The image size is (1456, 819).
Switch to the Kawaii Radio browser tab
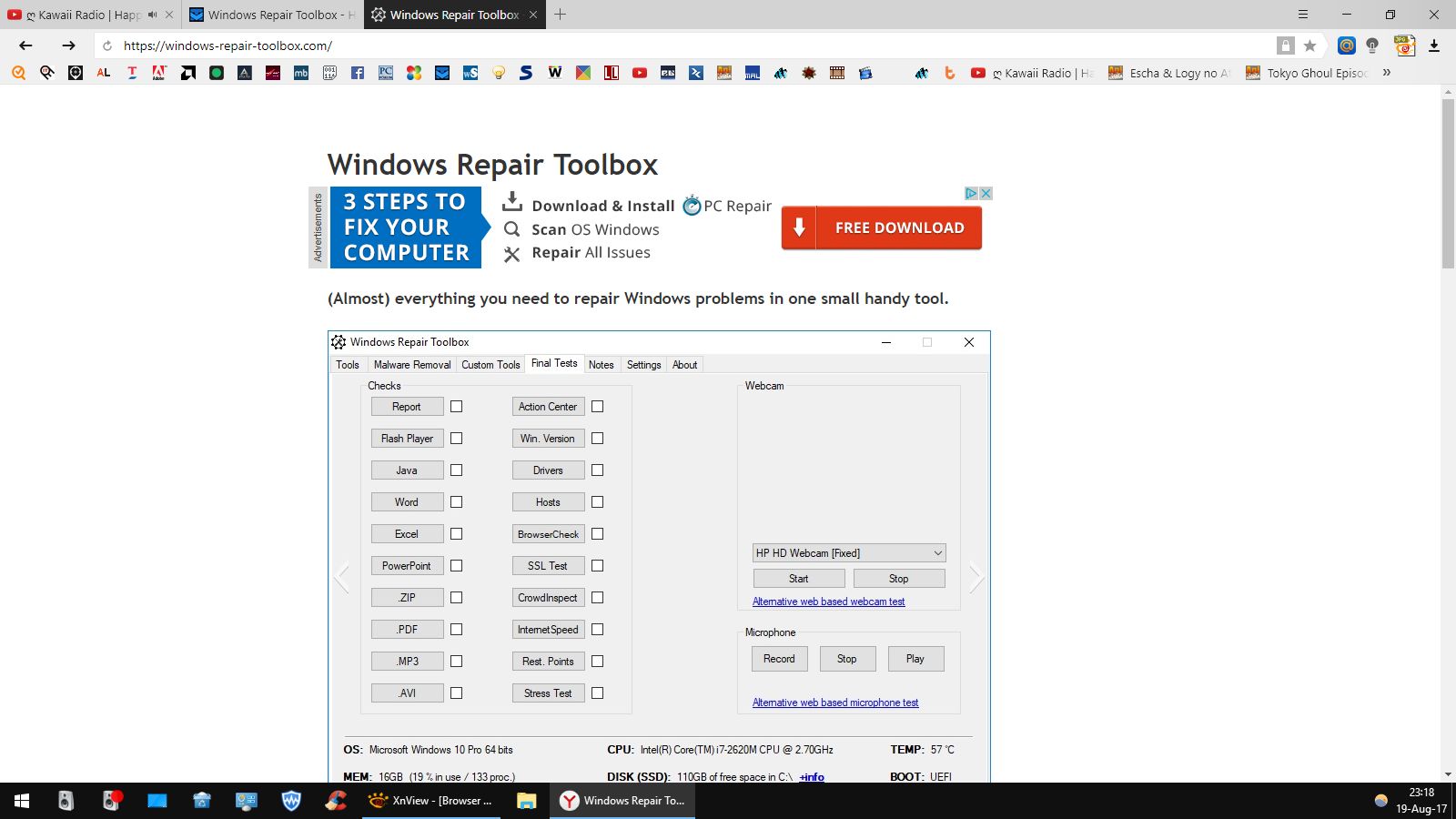coord(90,15)
